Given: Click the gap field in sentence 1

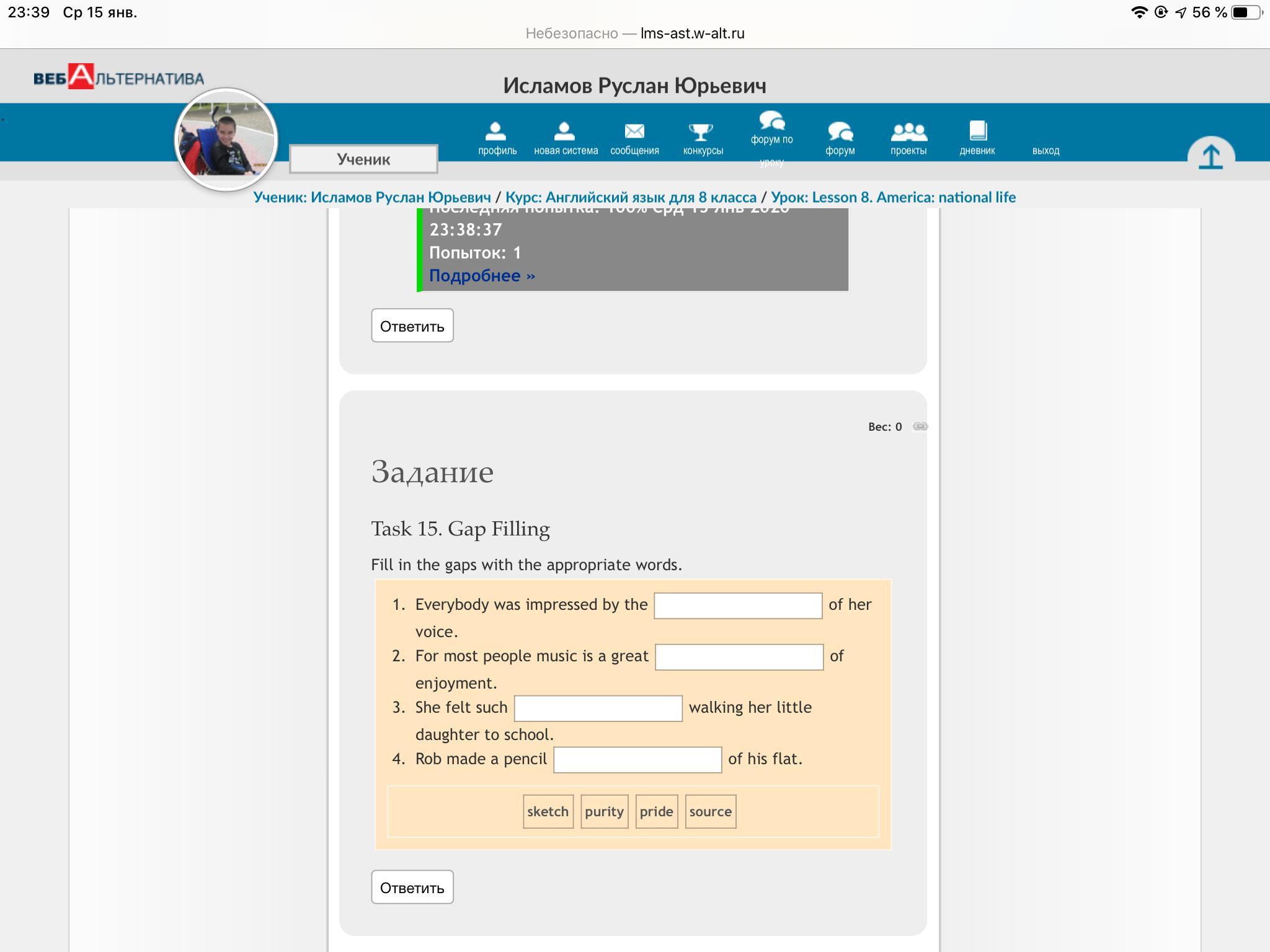Looking at the screenshot, I should (737, 606).
